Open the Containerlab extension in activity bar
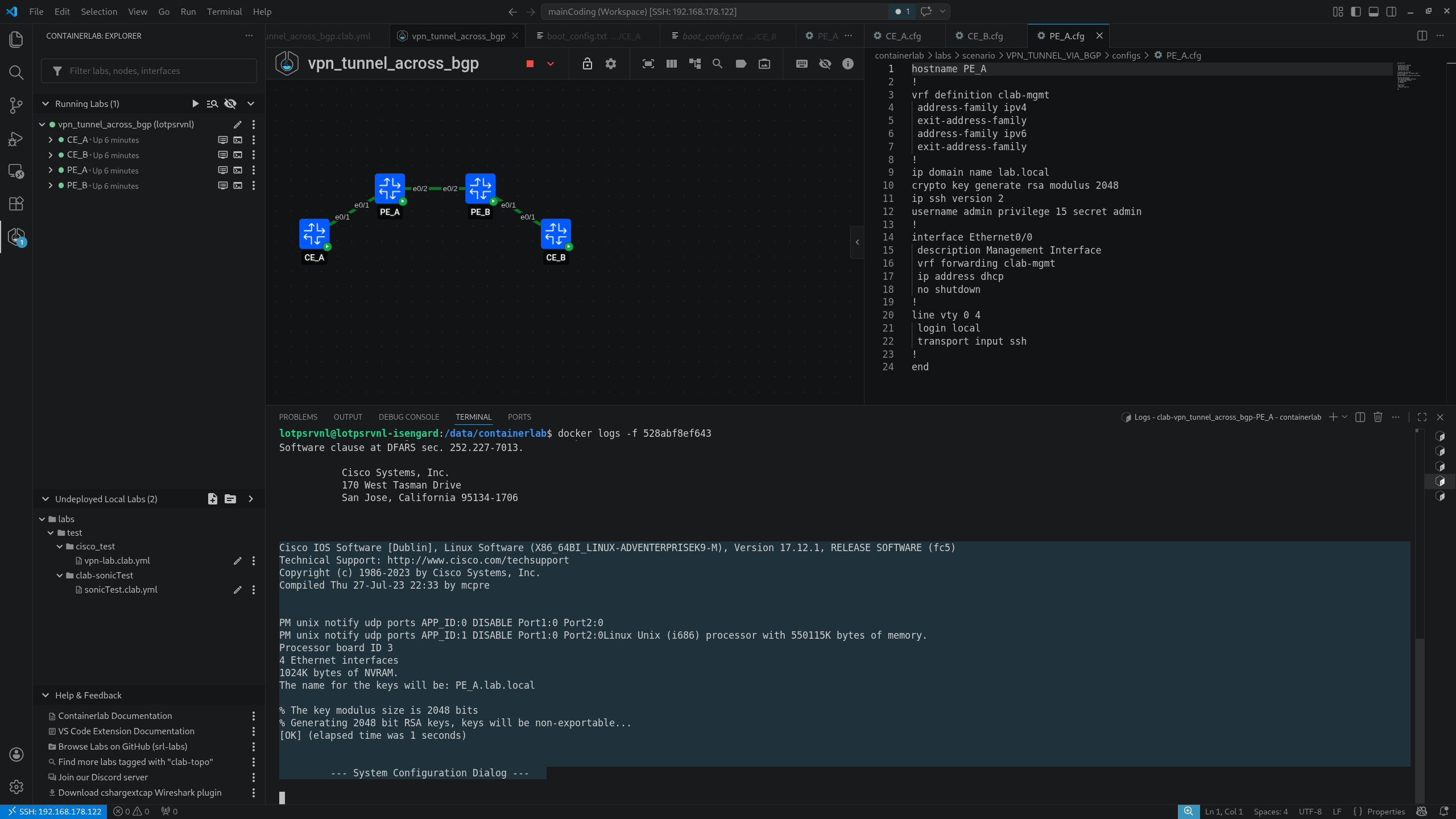The height and width of the screenshot is (819, 1456). pyautogui.click(x=16, y=236)
